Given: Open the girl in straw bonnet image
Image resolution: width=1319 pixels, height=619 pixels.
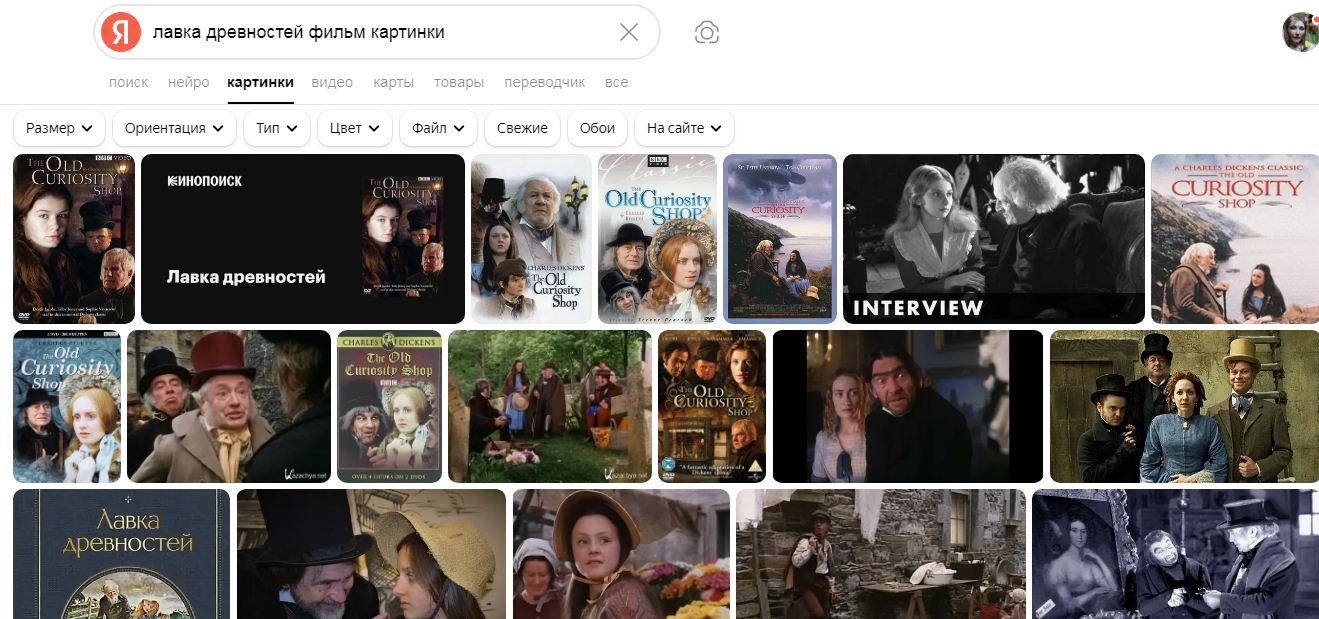Looking at the screenshot, I should [621, 553].
